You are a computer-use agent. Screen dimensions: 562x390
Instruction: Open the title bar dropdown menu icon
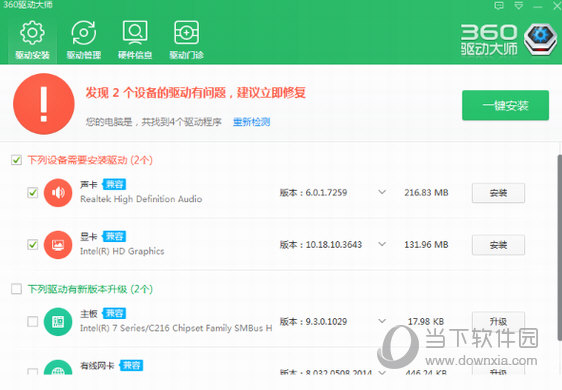tap(518, 5)
